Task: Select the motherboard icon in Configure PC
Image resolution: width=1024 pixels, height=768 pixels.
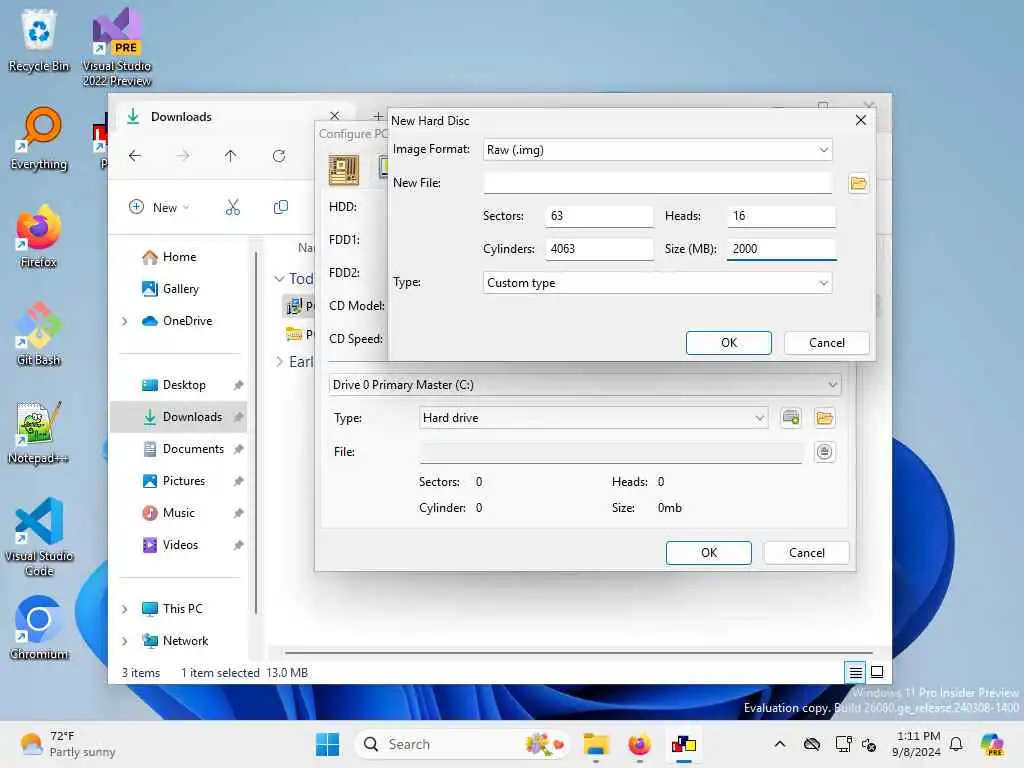Action: pos(344,170)
